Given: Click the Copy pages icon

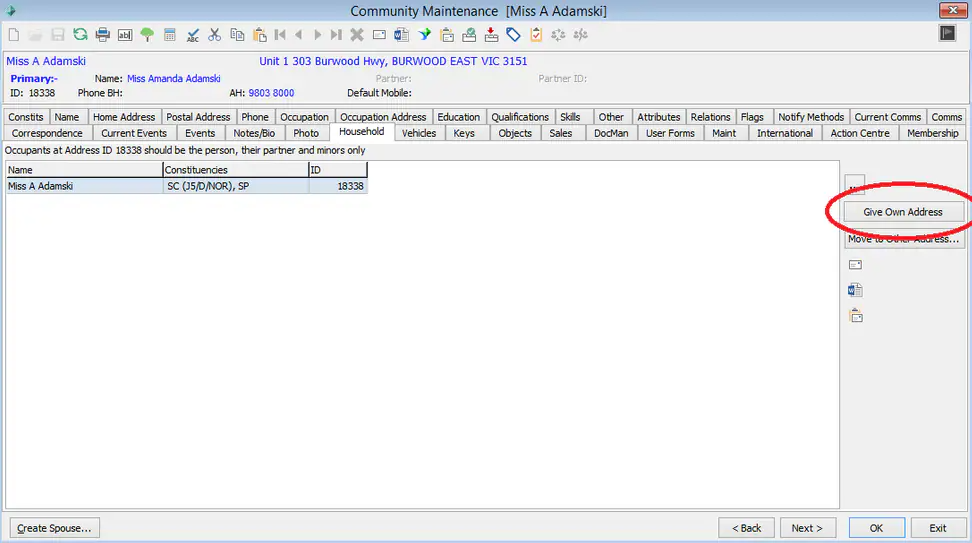Looking at the screenshot, I should click(x=237, y=35).
